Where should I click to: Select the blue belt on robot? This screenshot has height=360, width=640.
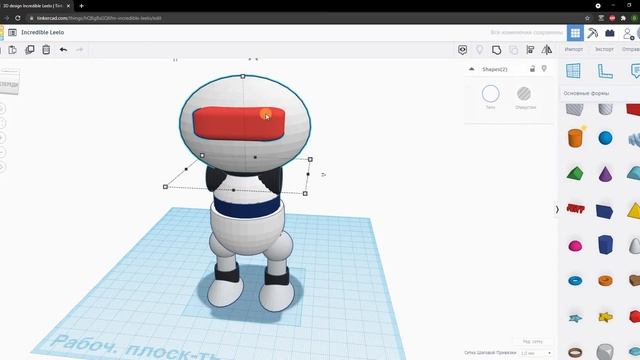pyautogui.click(x=247, y=206)
